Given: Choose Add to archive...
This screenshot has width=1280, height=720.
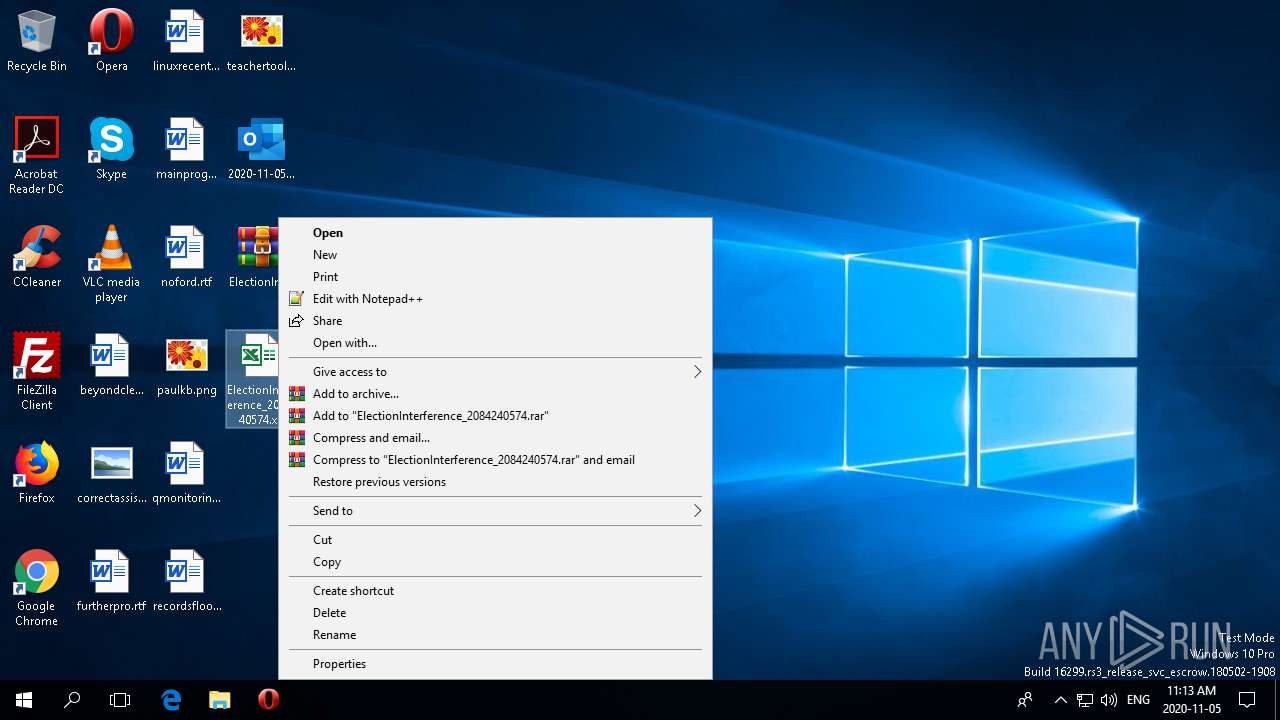Looking at the screenshot, I should click(495, 394).
